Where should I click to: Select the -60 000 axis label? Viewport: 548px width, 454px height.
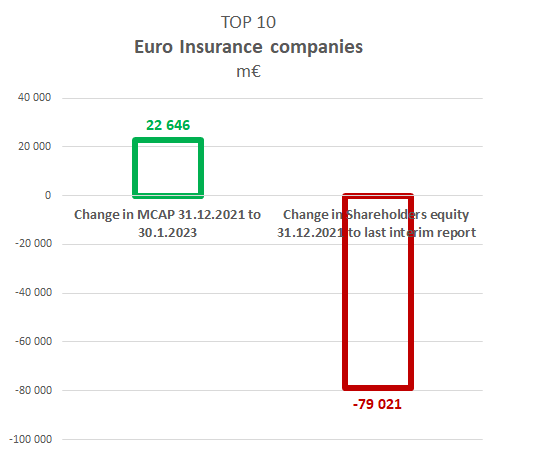[x=34, y=341]
